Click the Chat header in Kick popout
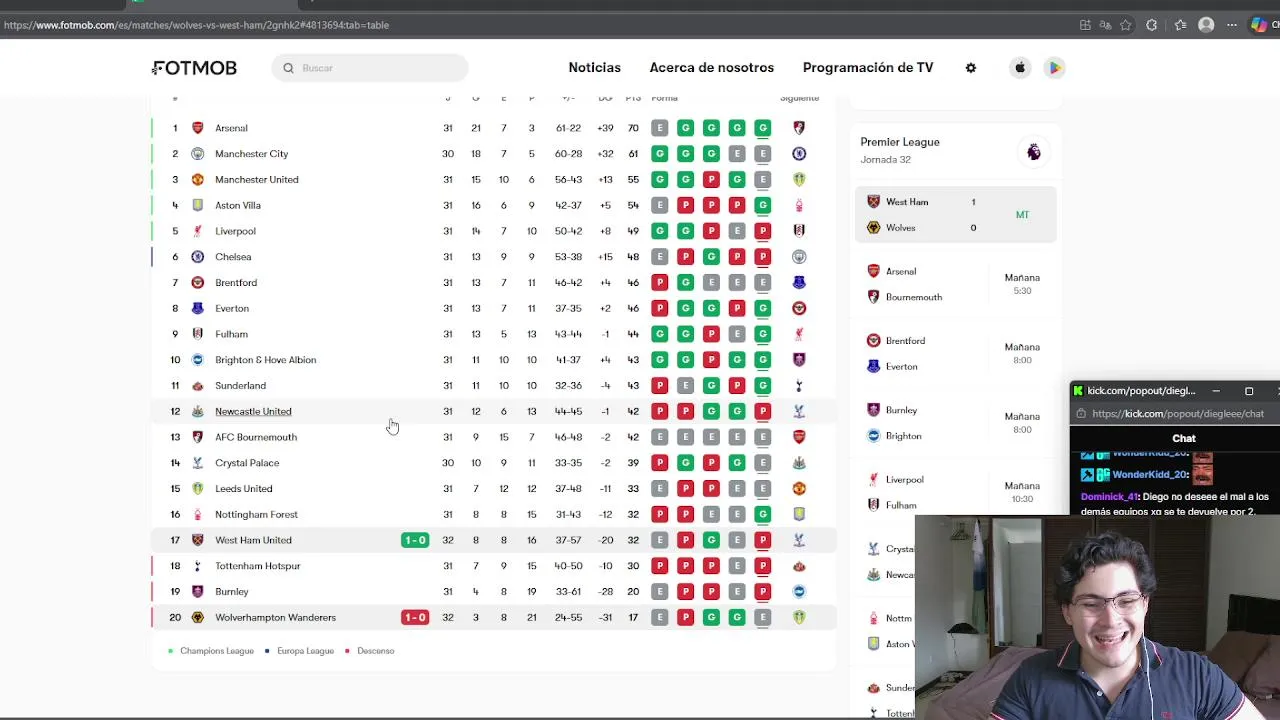Screen dimensions: 1280x720 click(1183, 438)
